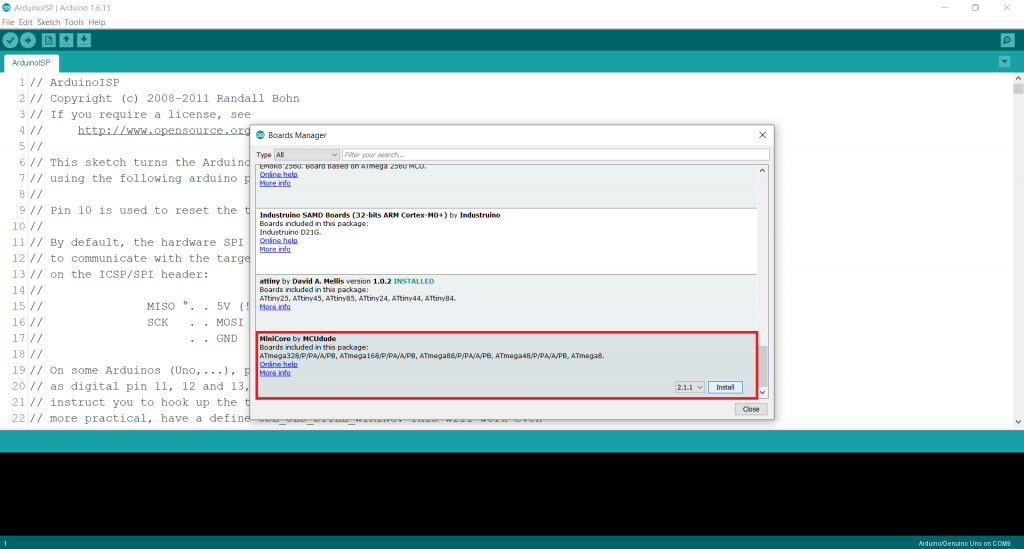
Task: Open MiniCore More info link
Action: [275, 373]
